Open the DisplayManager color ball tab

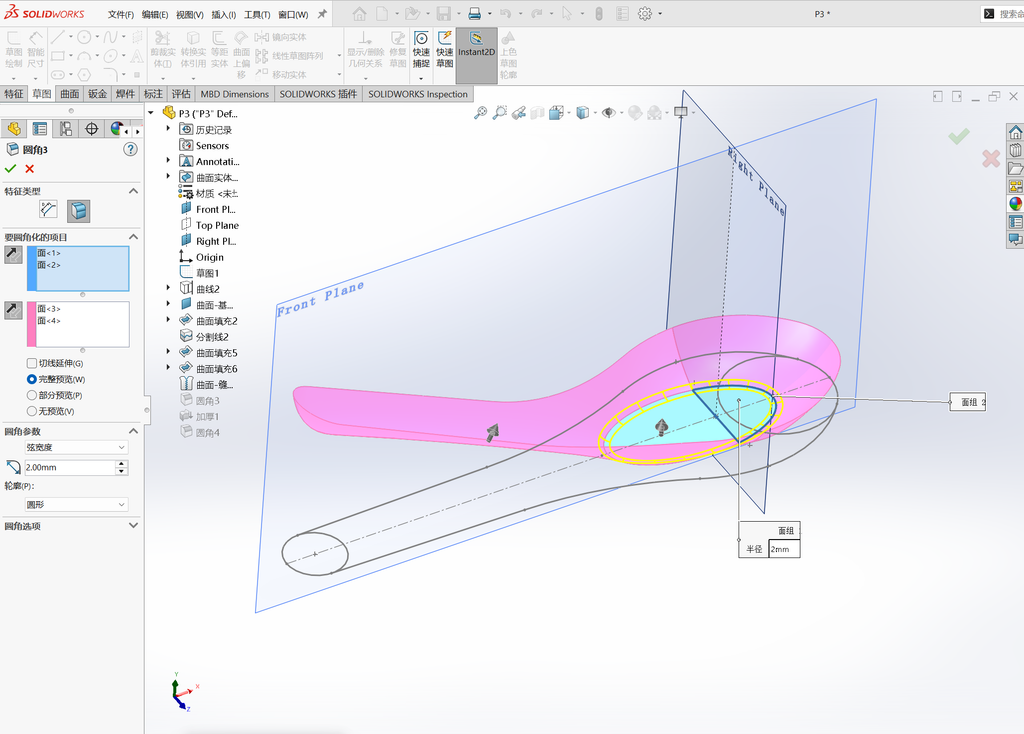116,129
